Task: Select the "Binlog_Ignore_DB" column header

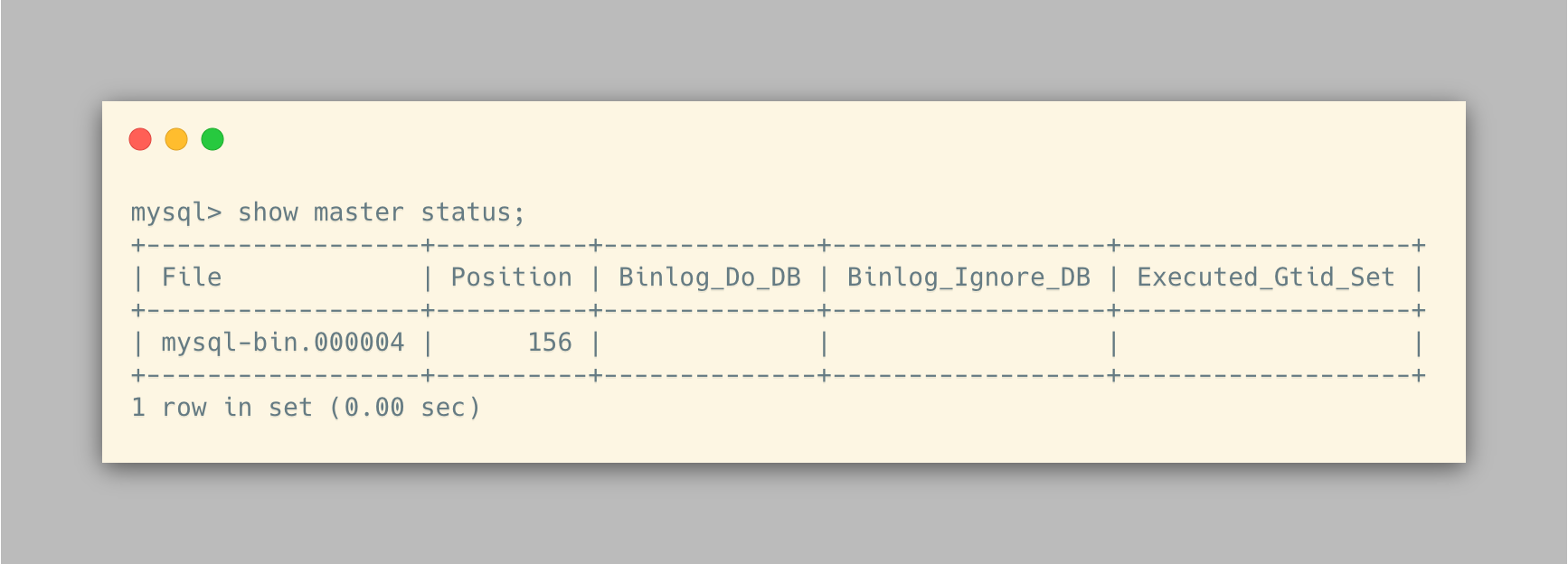Action: [x=968, y=277]
